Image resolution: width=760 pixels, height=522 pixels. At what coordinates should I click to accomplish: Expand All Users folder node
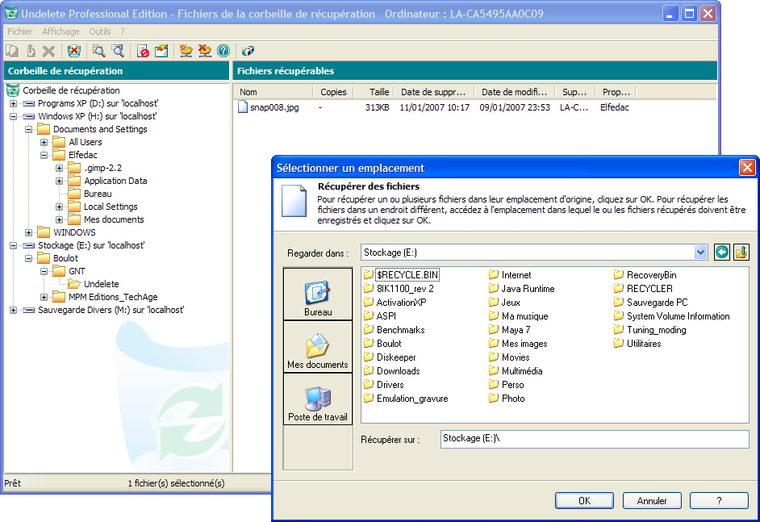[44, 142]
